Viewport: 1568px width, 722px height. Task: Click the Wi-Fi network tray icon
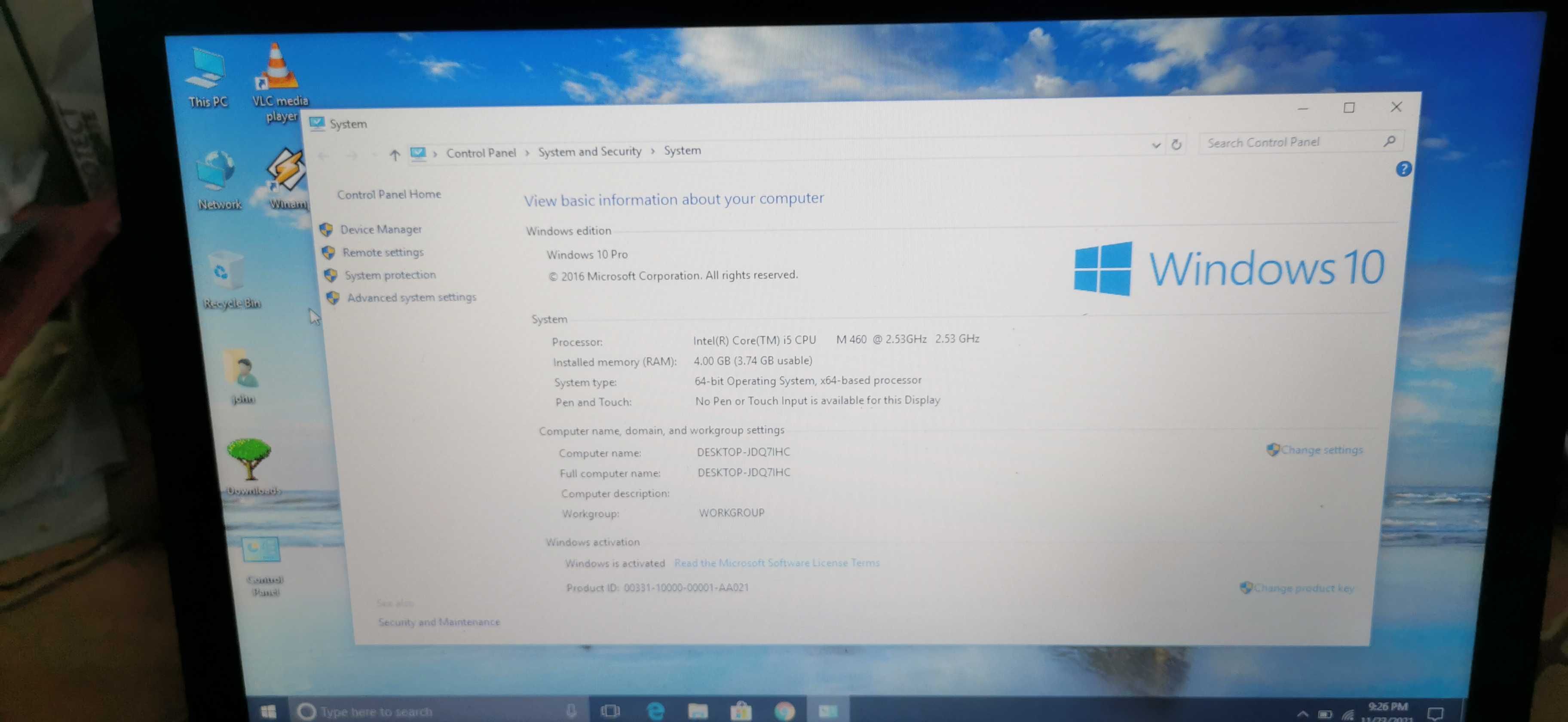(1348, 715)
